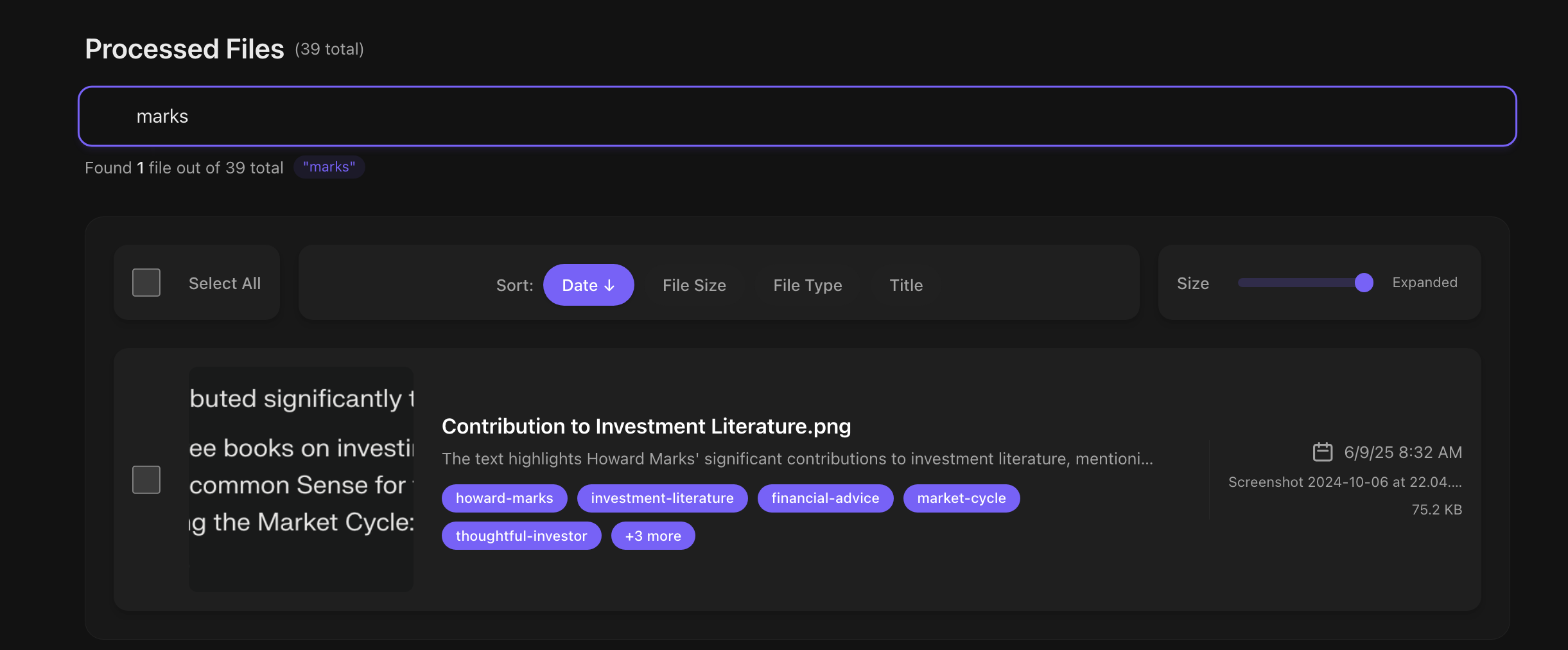Click the "marks" search filter pill
This screenshot has width=1568, height=650.
coord(329,166)
